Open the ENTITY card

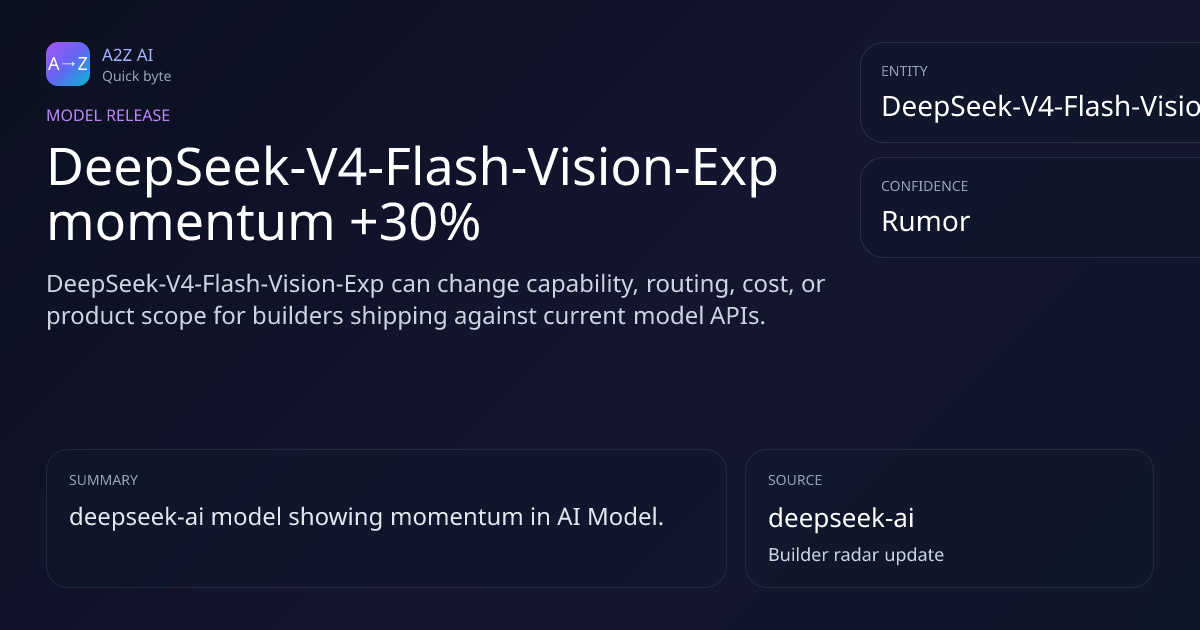[1030, 92]
